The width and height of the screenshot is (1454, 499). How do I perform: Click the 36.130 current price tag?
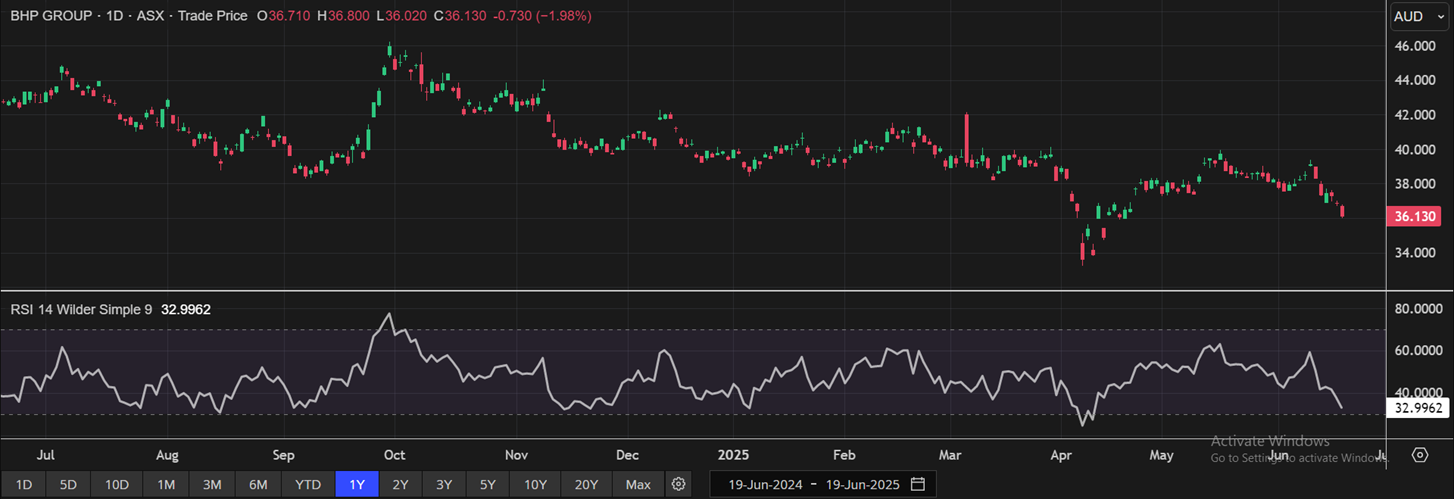point(1417,216)
